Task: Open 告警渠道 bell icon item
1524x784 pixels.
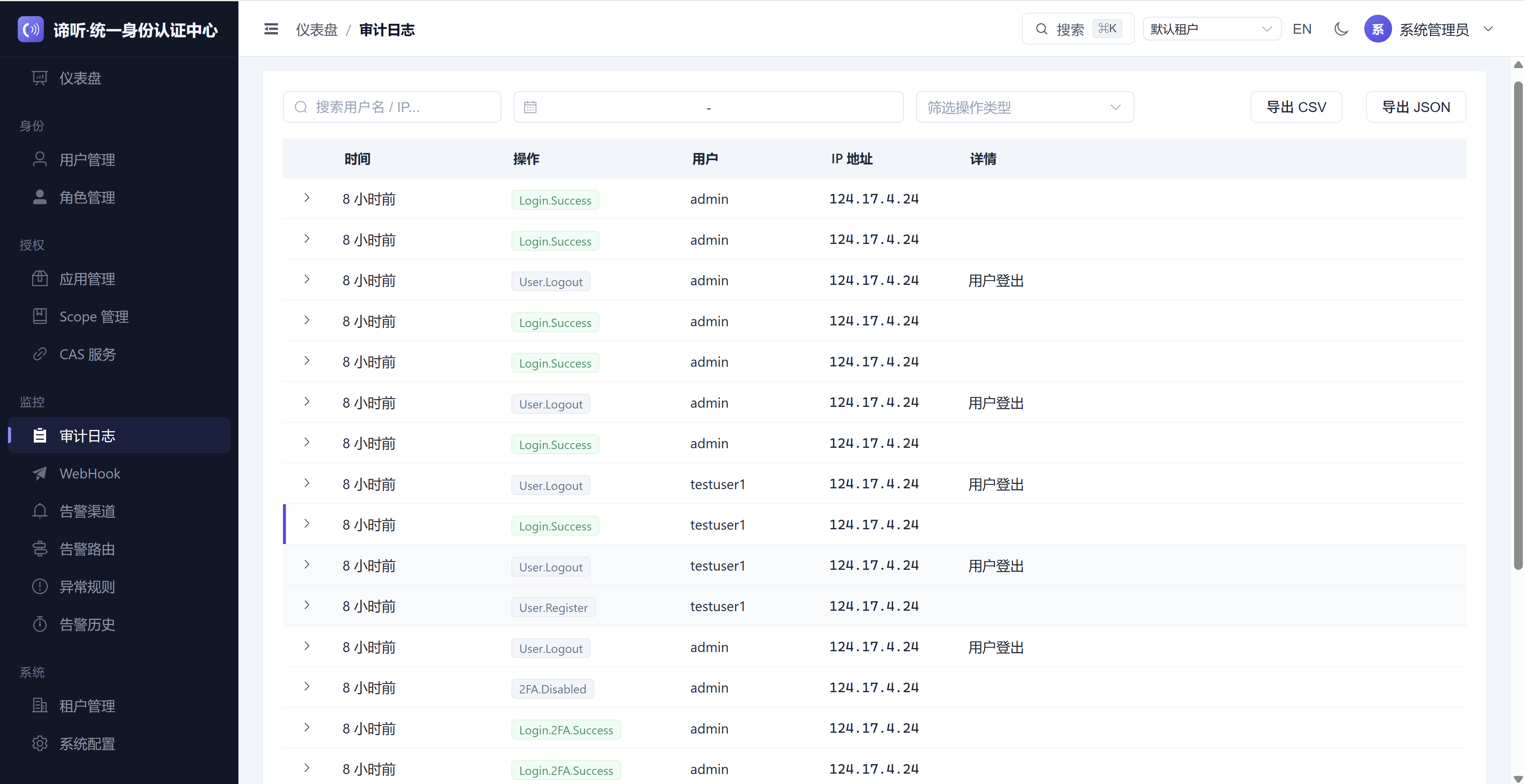Action: click(87, 511)
